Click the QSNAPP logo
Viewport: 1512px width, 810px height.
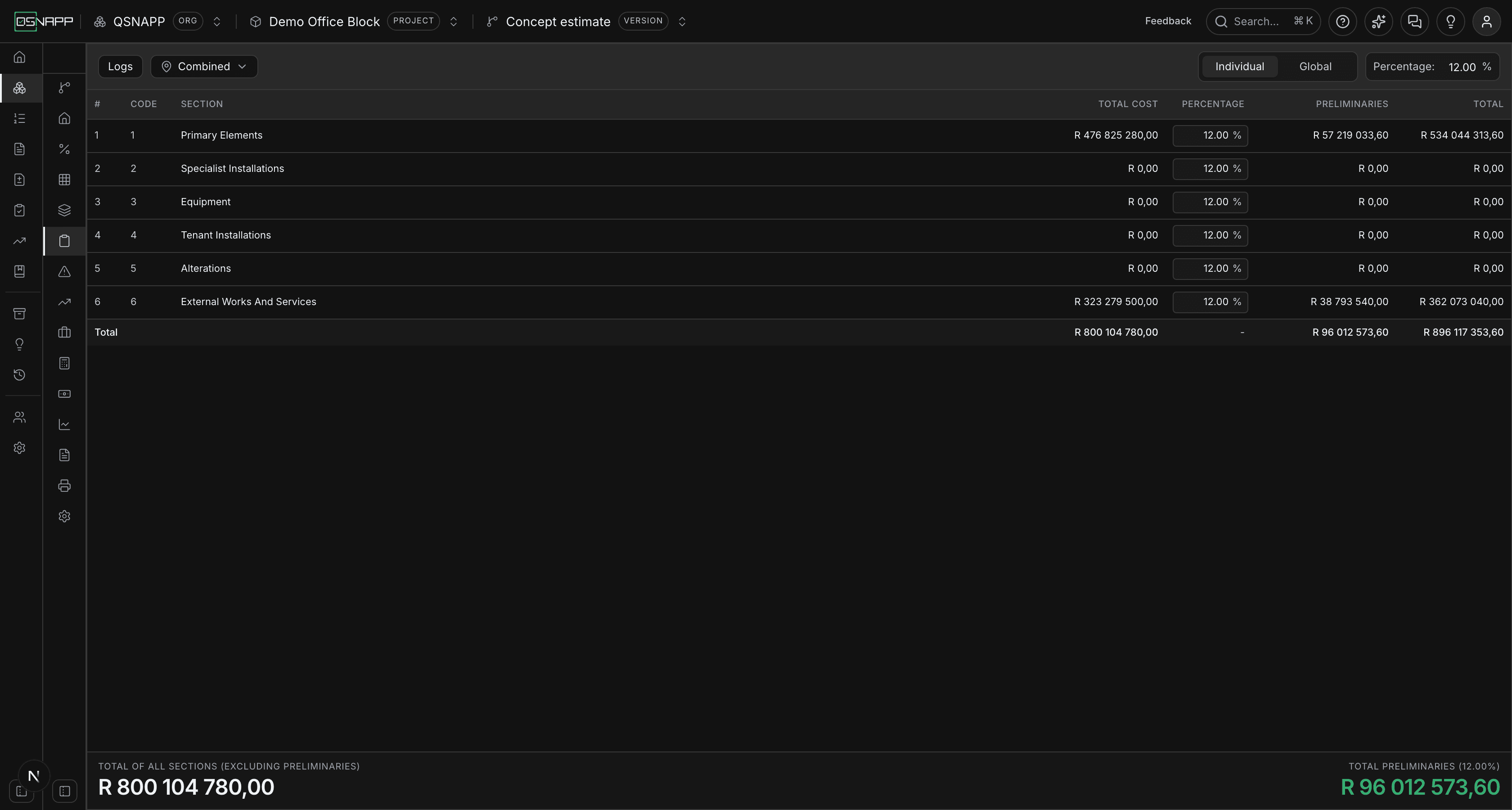(x=44, y=22)
